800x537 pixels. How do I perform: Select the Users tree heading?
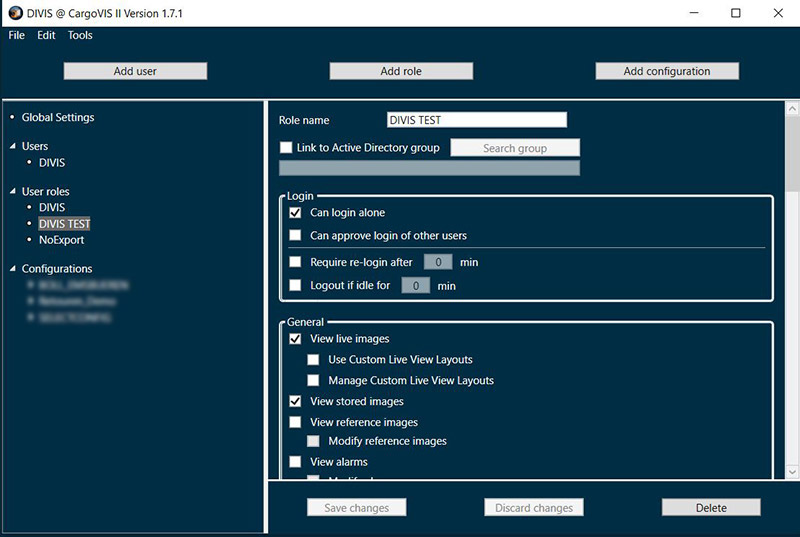tap(35, 146)
